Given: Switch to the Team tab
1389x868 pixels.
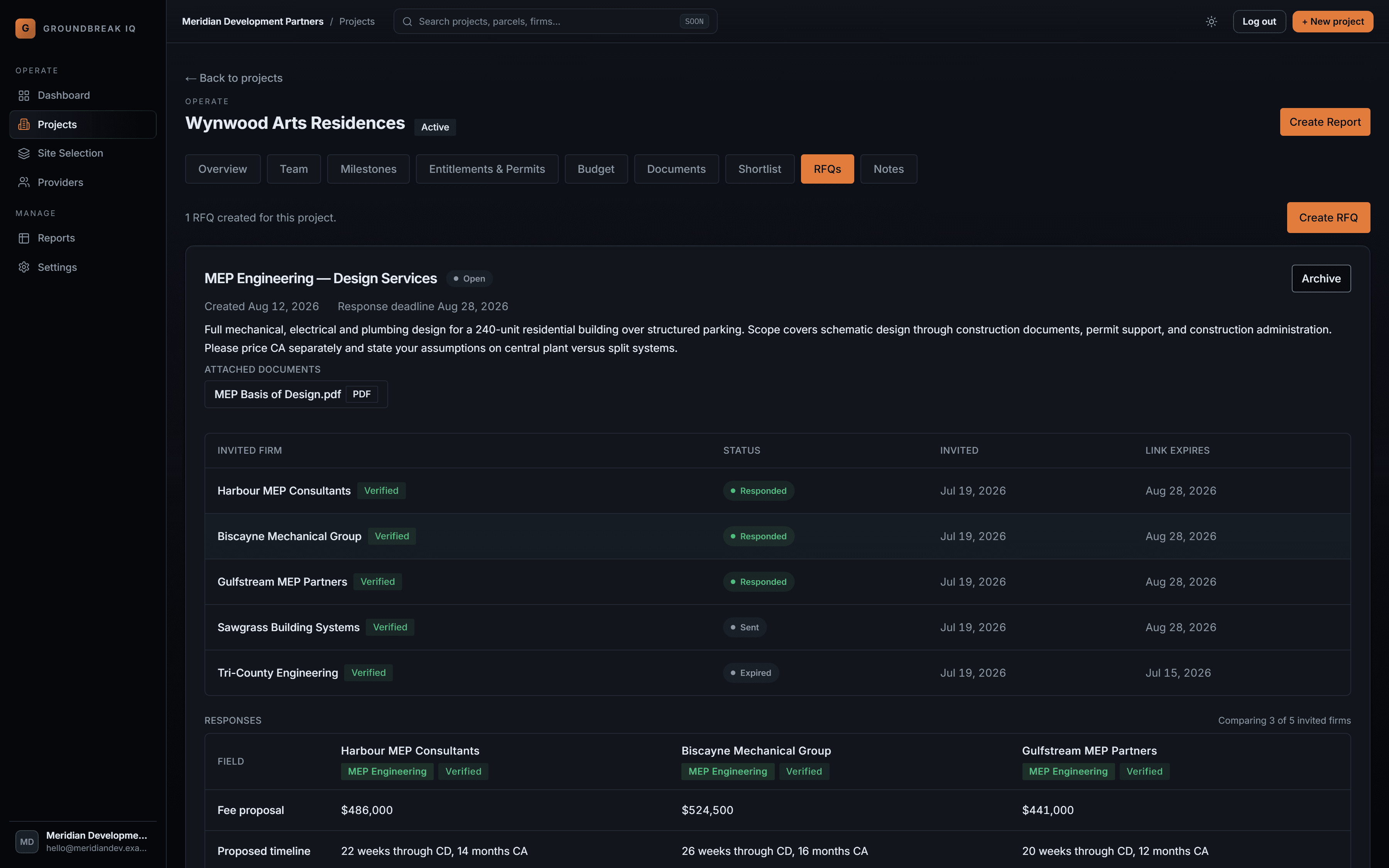Looking at the screenshot, I should click(x=294, y=169).
